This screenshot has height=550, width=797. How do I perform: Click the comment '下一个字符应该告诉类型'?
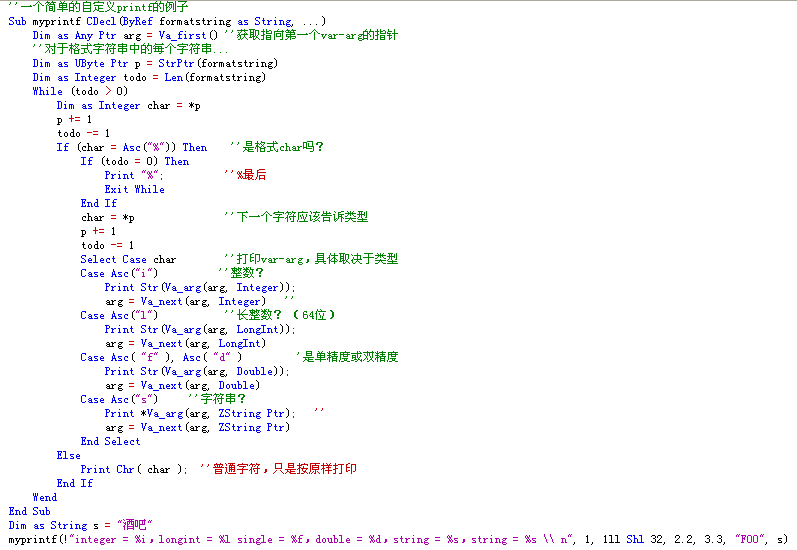(x=296, y=217)
